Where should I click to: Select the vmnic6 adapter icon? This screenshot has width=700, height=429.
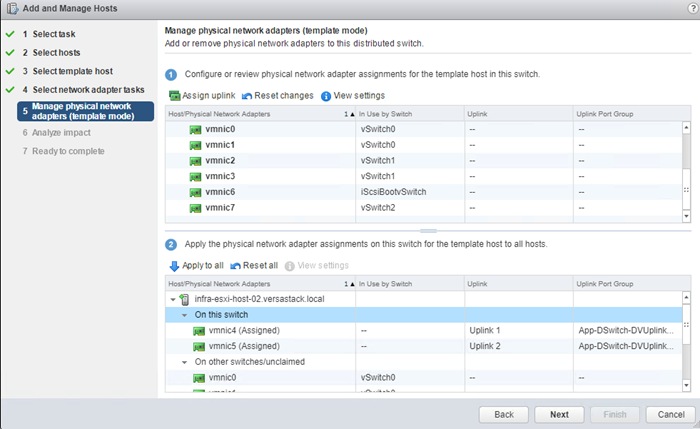195,192
